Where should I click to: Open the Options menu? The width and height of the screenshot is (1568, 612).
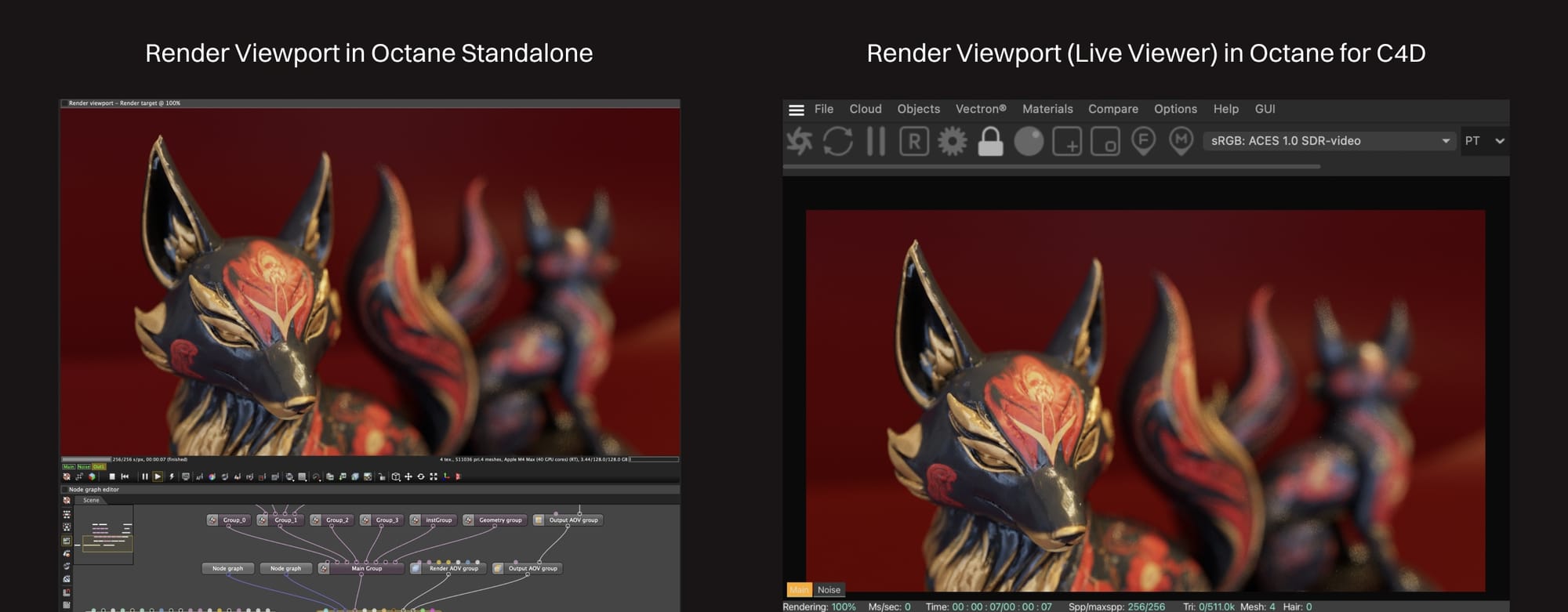[x=1175, y=109]
